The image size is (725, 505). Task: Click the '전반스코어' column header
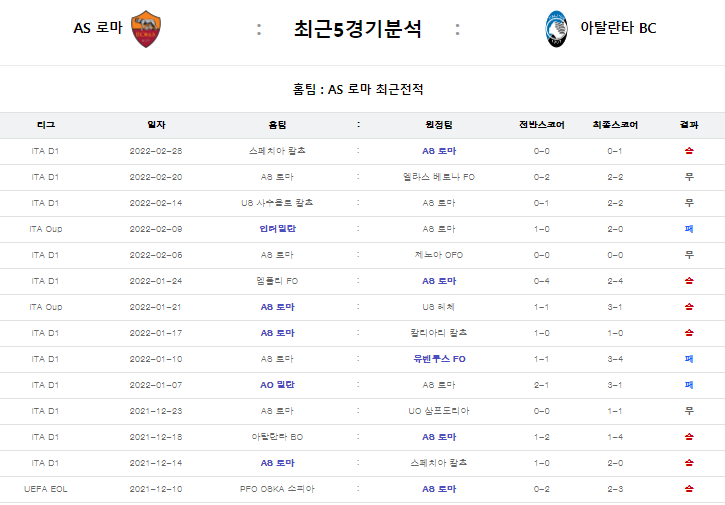point(541,125)
